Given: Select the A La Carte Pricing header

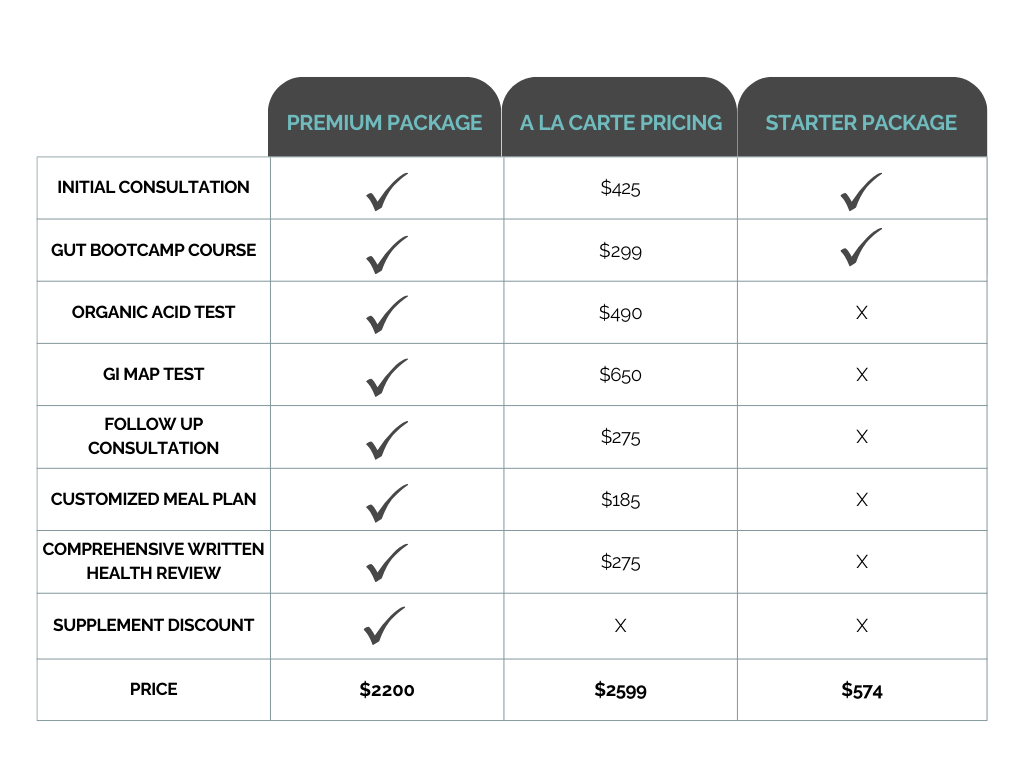Looking at the screenshot, I should point(620,117).
